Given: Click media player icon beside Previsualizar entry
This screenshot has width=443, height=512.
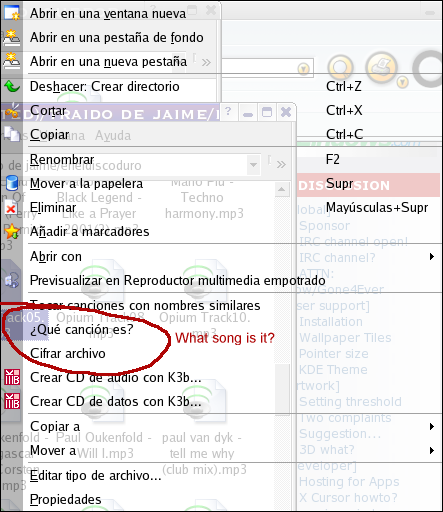Looking at the screenshot, I should point(11,280).
